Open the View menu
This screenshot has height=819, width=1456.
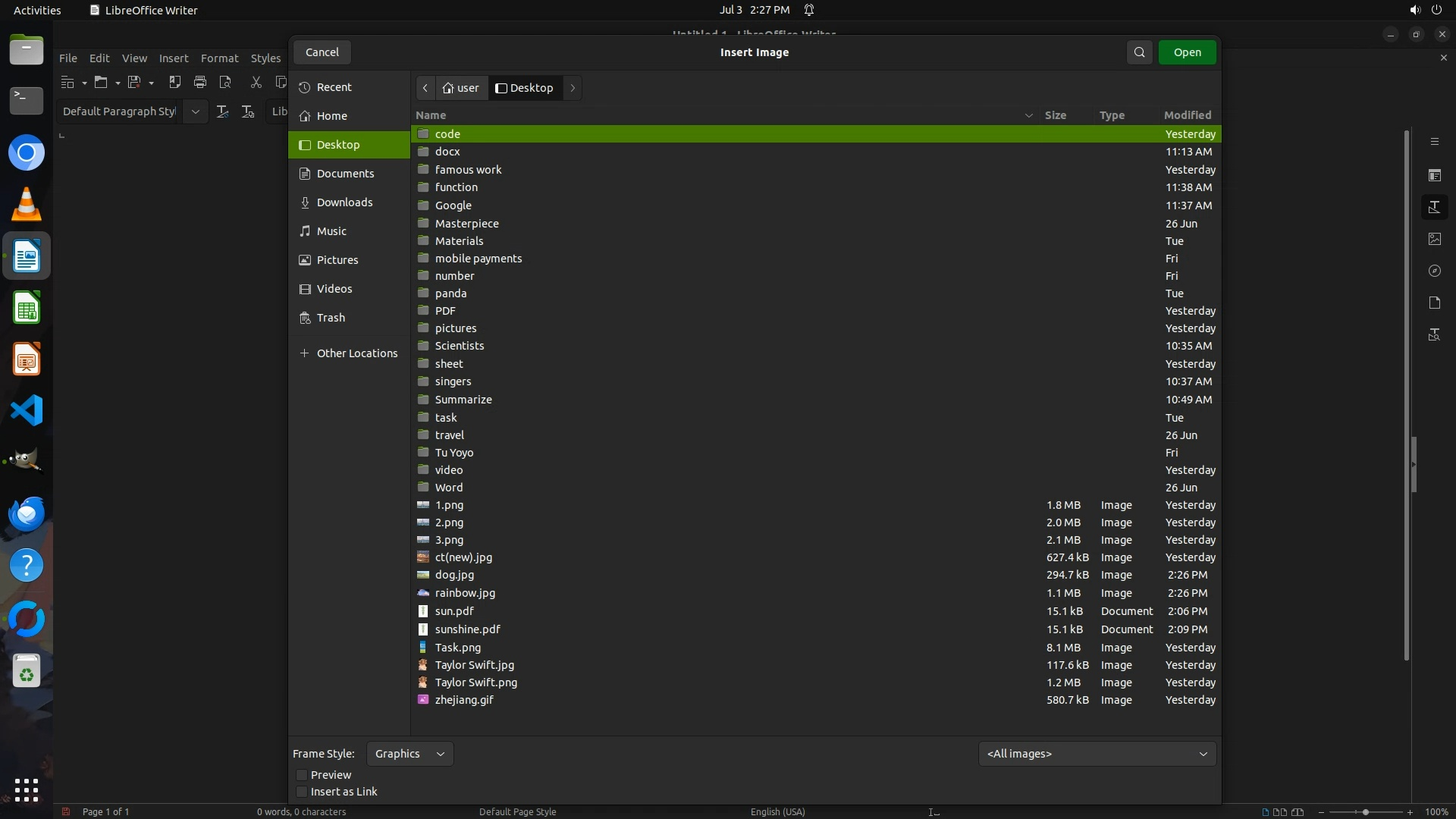134,58
